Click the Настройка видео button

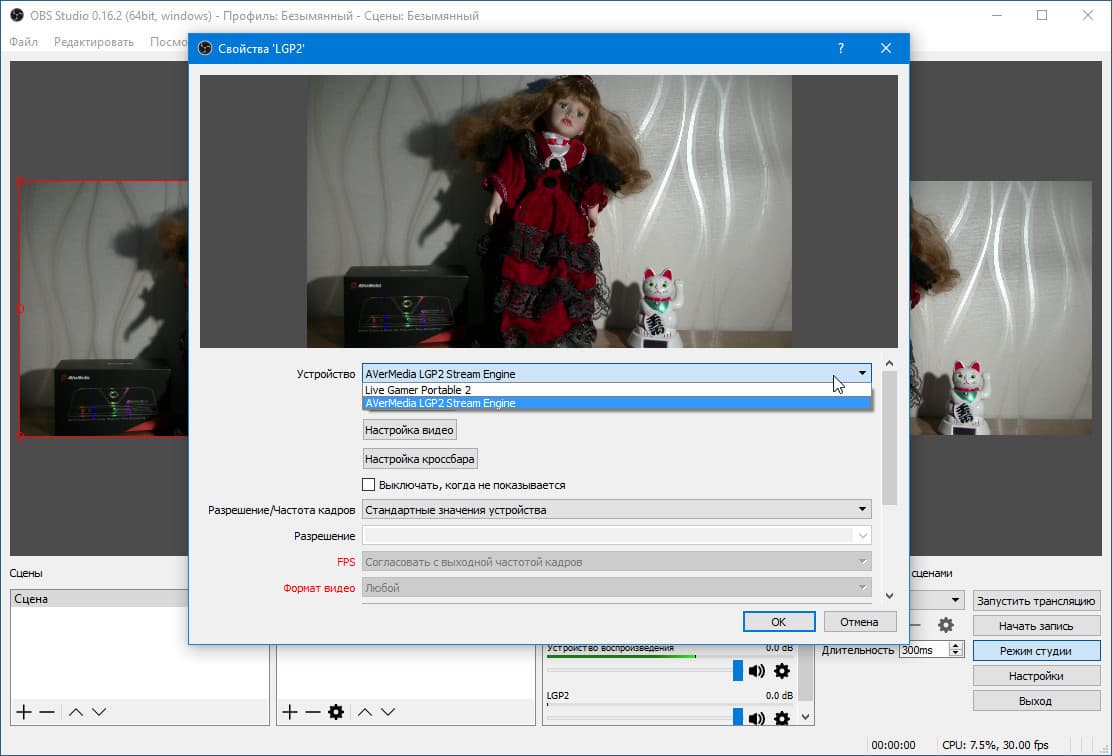409,430
